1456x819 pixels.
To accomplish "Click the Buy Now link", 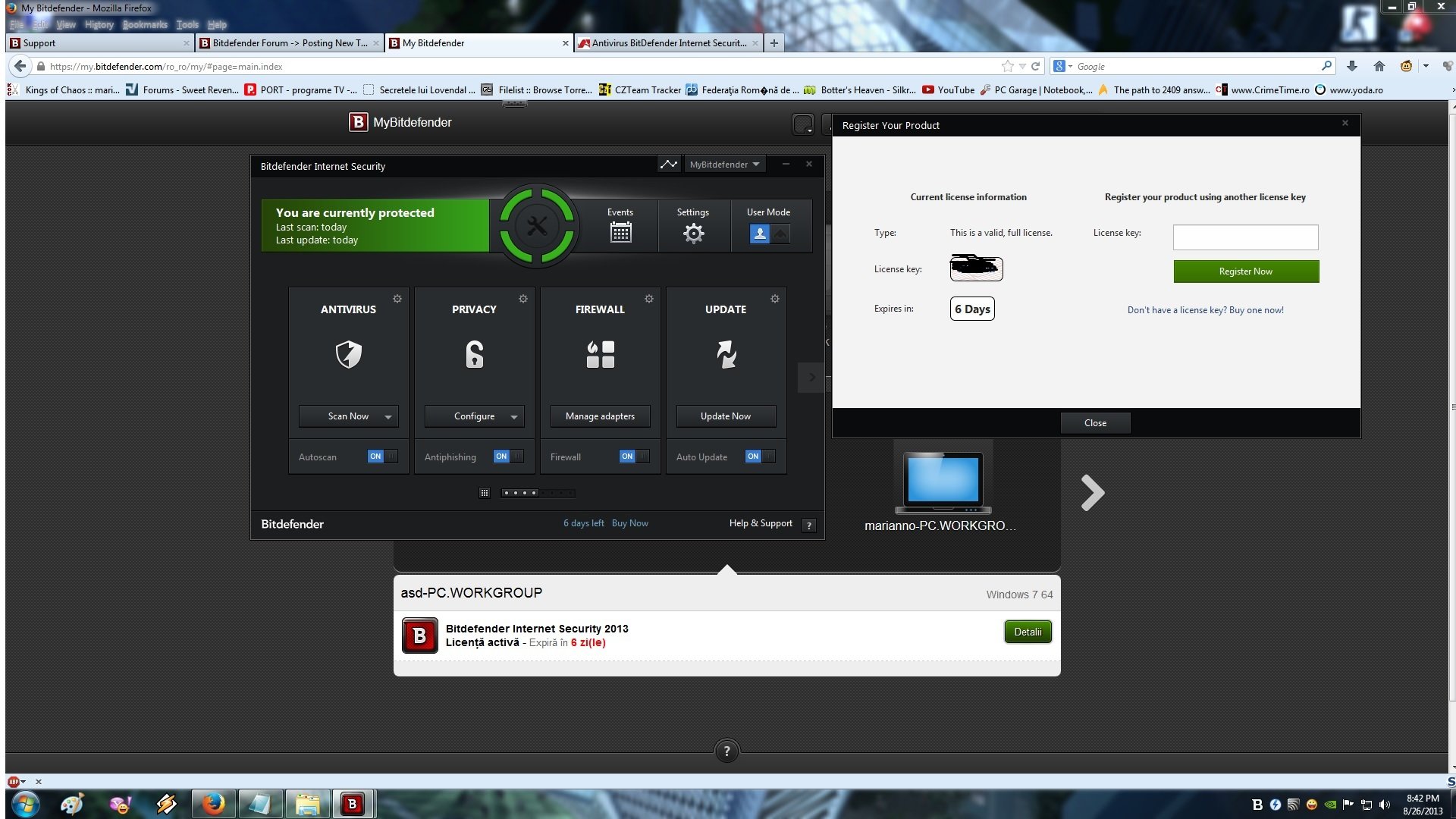I will pos(629,523).
